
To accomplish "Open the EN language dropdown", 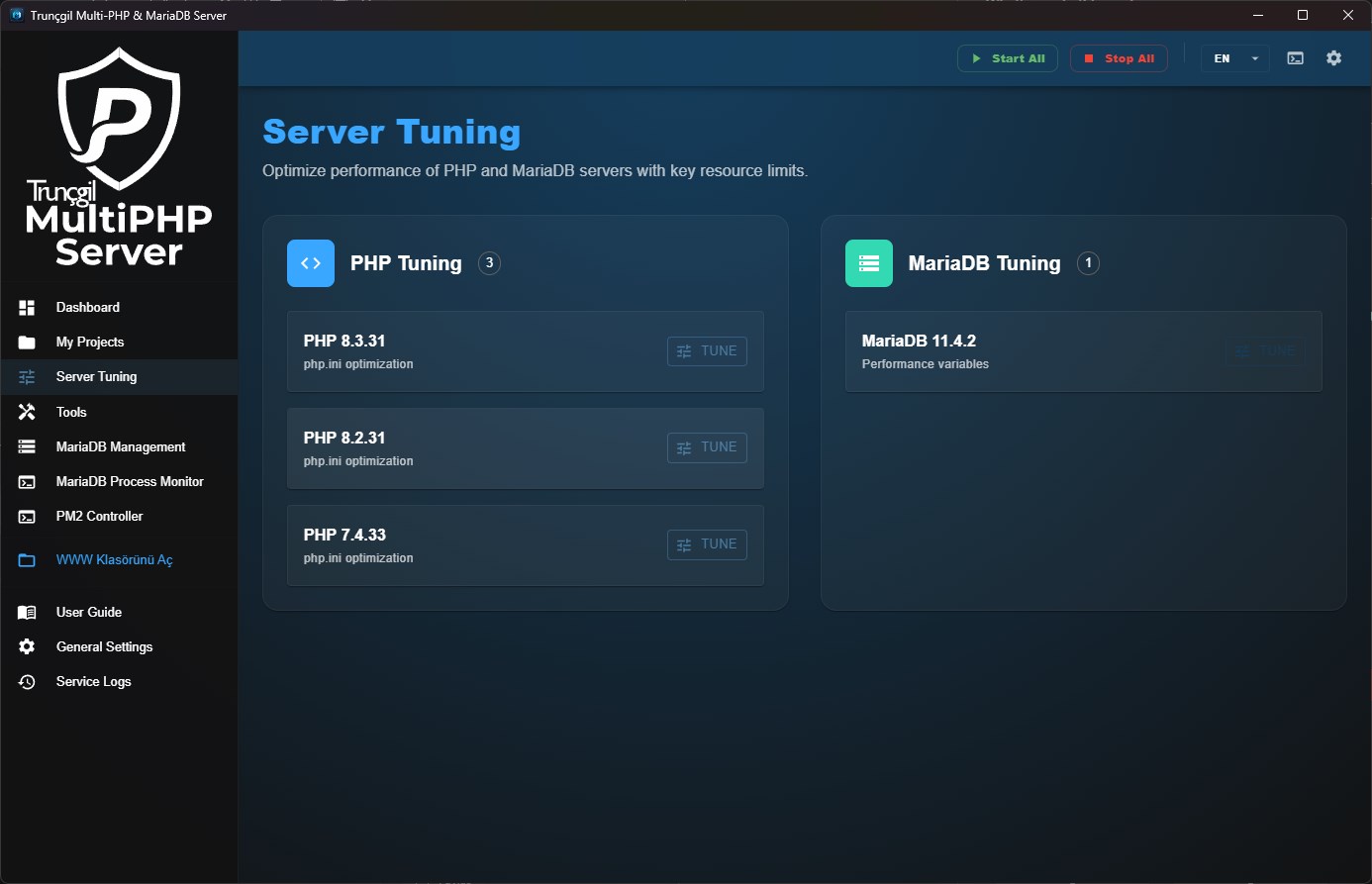I will 1235,58.
